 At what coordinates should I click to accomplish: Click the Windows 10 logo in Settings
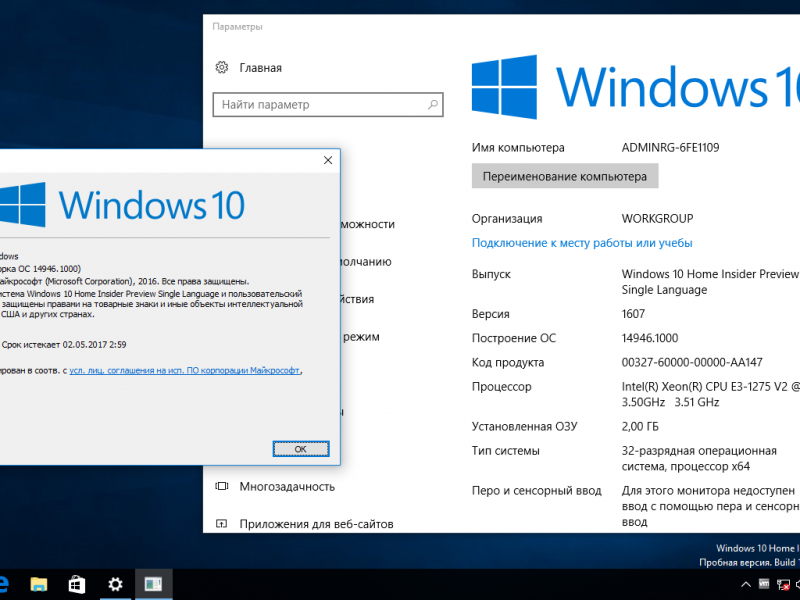(636, 87)
